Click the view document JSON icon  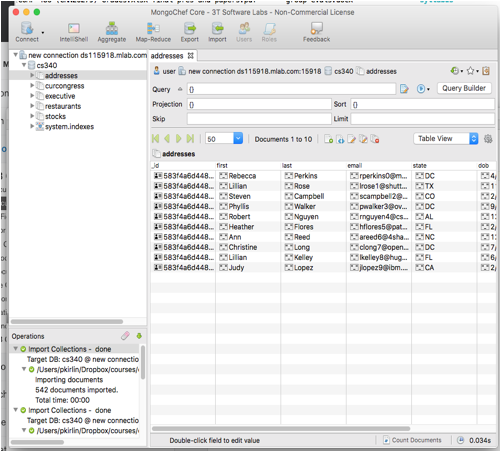340,139
